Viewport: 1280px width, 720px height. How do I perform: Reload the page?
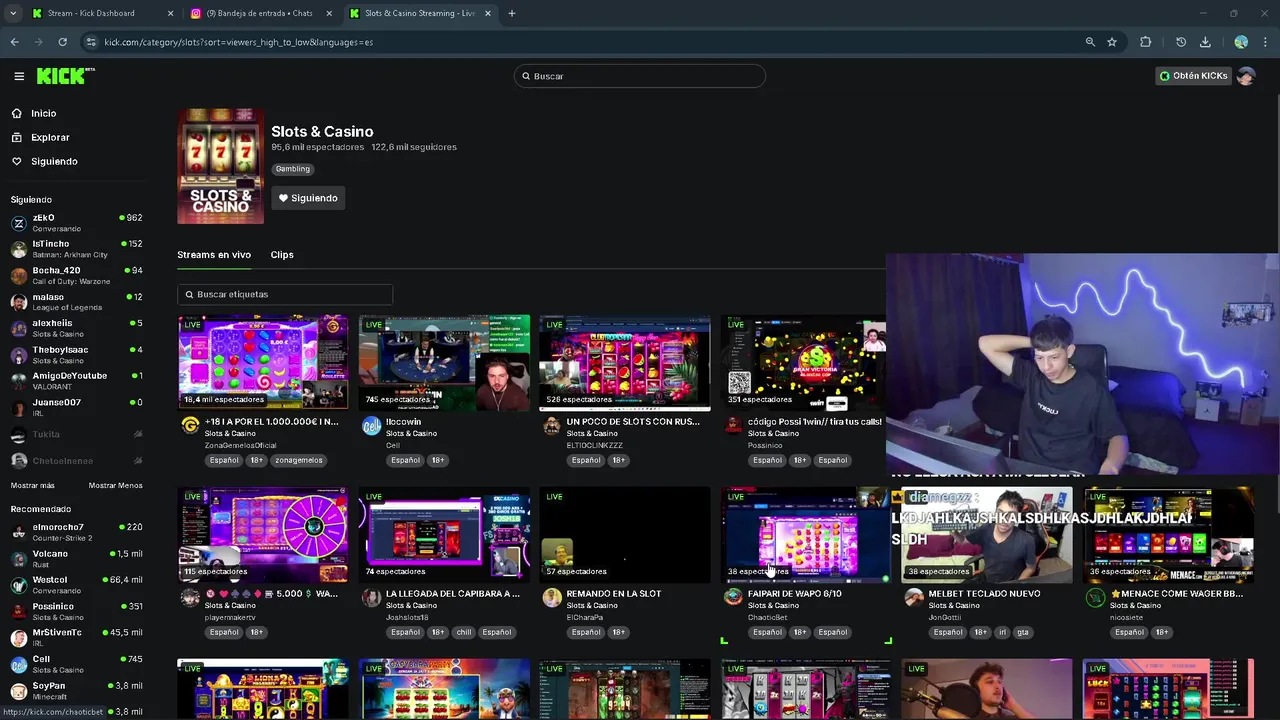pos(62,42)
